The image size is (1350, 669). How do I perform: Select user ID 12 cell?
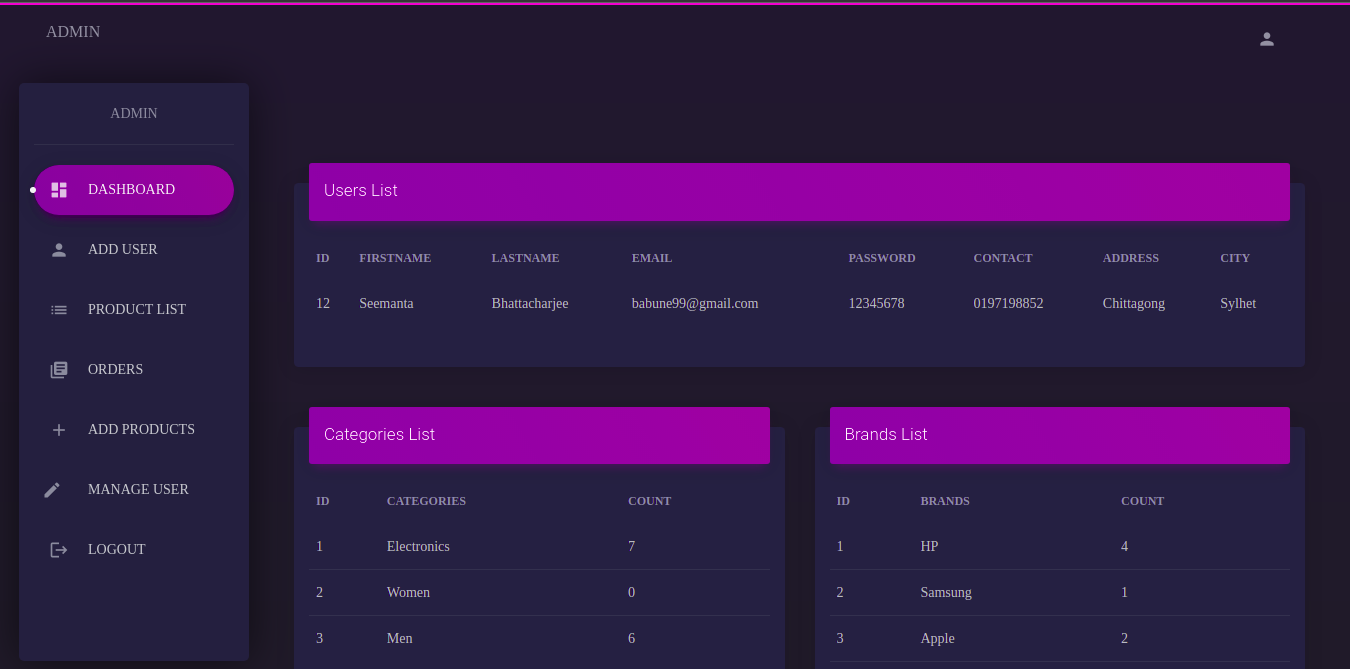coord(323,303)
